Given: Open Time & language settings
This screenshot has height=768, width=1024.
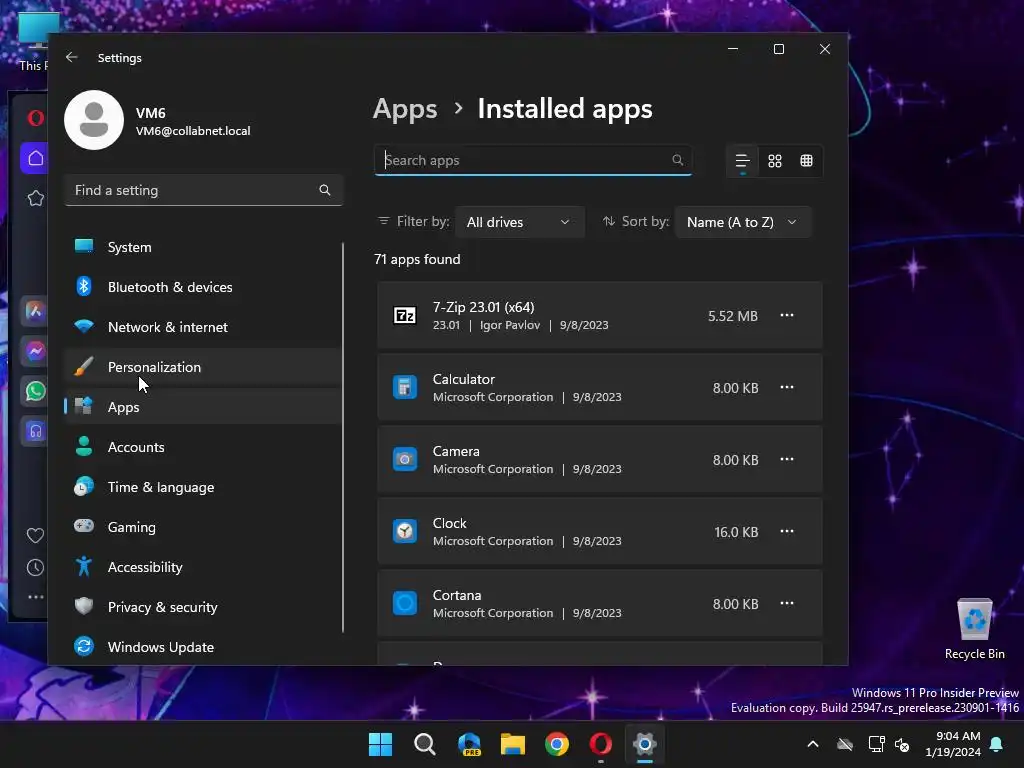Looking at the screenshot, I should point(202,487).
